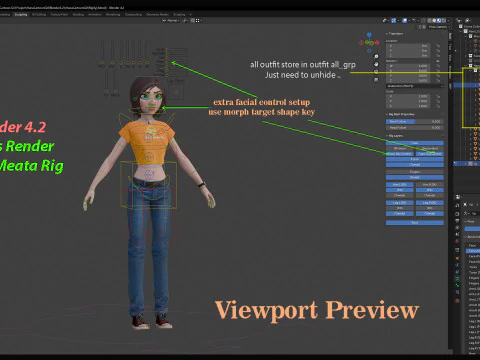The height and width of the screenshot is (360, 480).
Task: Click the Fingers Detail layer button
Action: coord(415,177)
